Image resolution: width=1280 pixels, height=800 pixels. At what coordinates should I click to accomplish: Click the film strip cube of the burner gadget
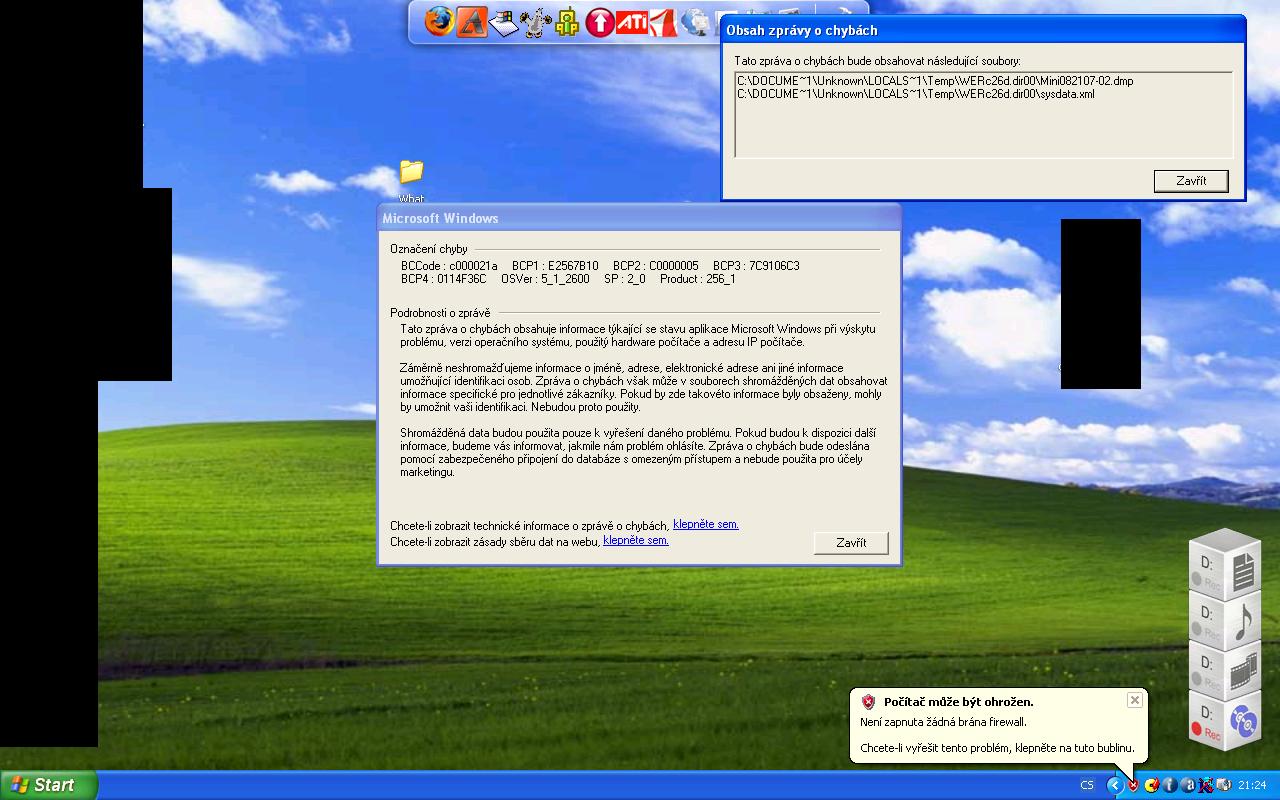(x=1225, y=670)
